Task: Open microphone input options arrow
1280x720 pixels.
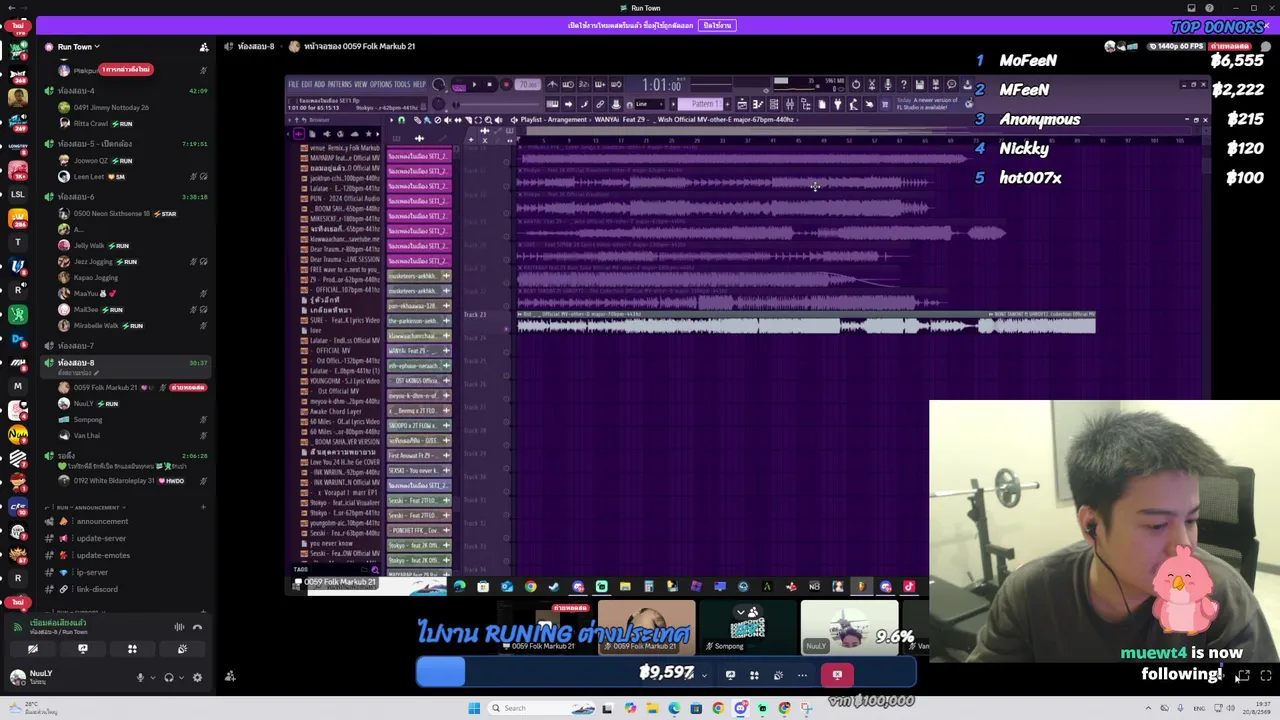Action: 153,677
